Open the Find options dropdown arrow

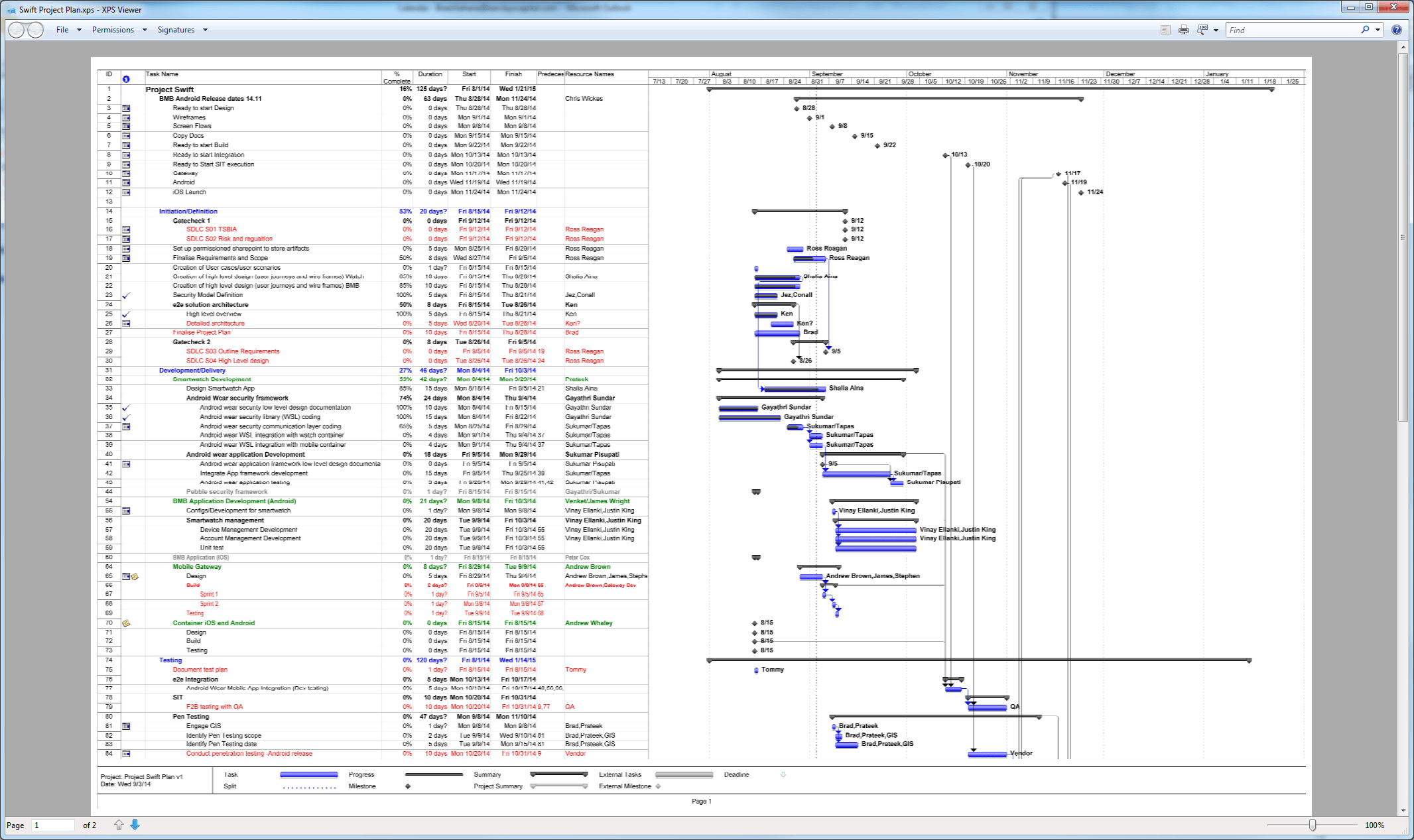[1378, 30]
